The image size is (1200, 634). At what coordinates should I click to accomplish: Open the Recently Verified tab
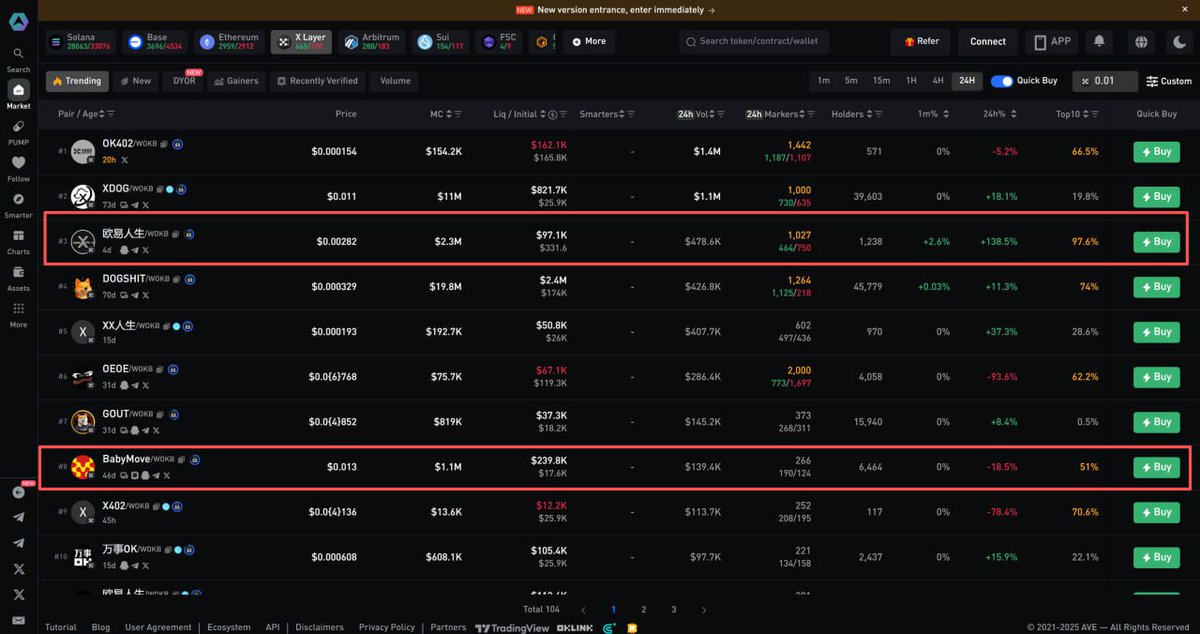pyautogui.click(x=317, y=81)
